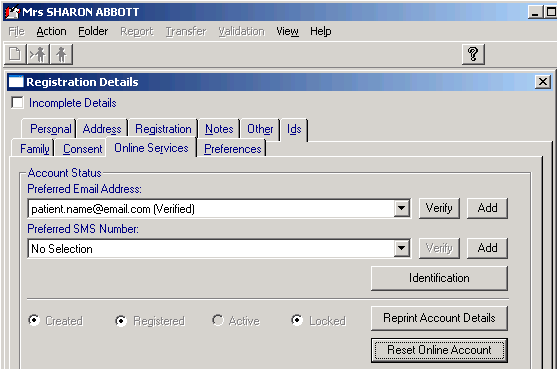Click Verify next to the email address

pos(439,208)
